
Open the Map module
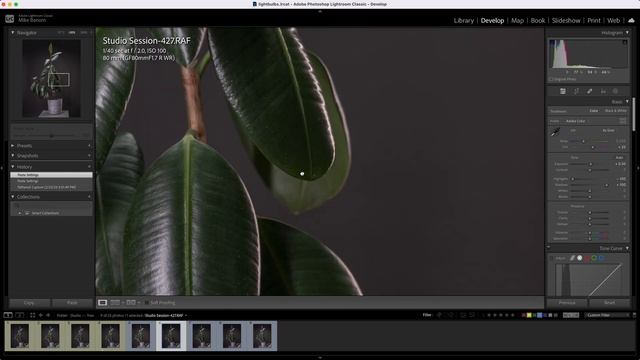pos(517,20)
